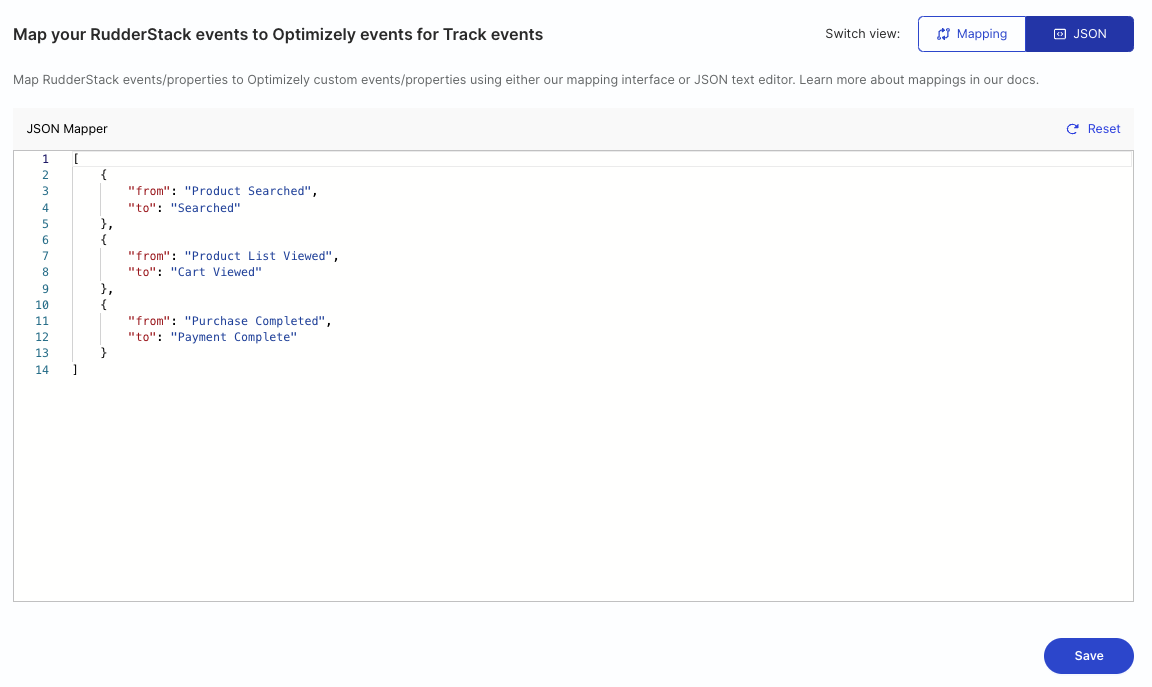Click the "Cart Viewed" value
Viewport: 1152px width, 687px height.
pos(216,272)
